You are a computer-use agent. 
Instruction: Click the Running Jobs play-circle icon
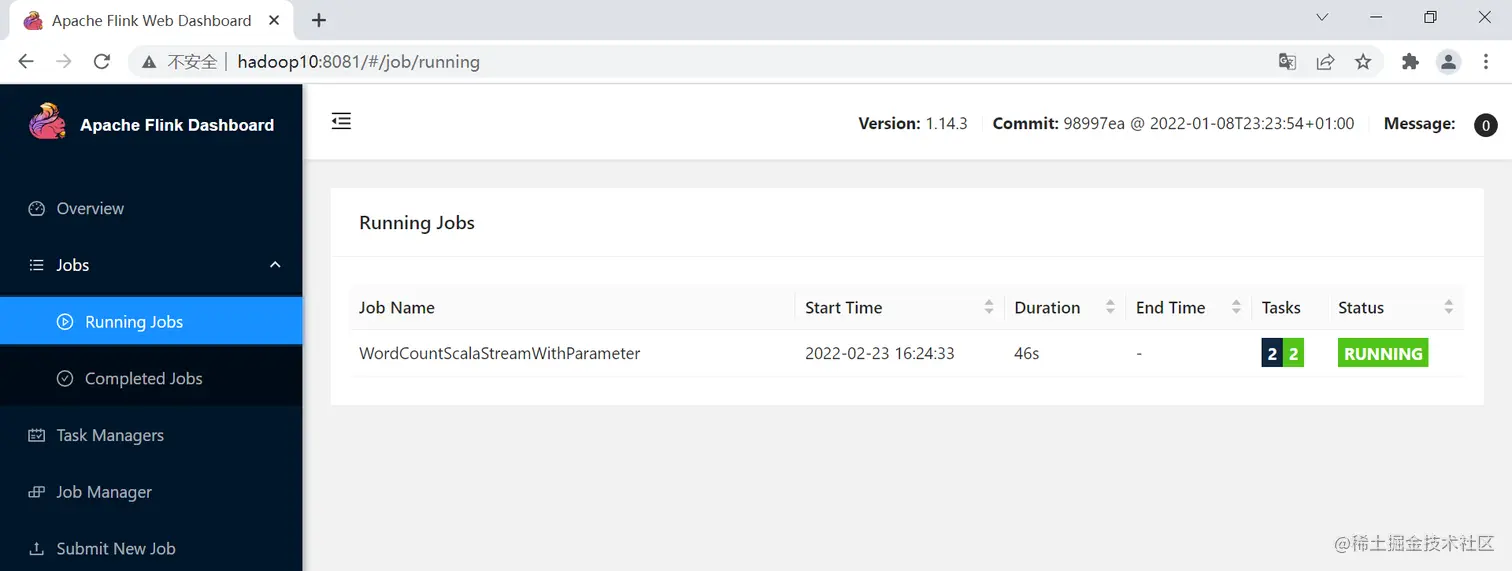click(65, 322)
